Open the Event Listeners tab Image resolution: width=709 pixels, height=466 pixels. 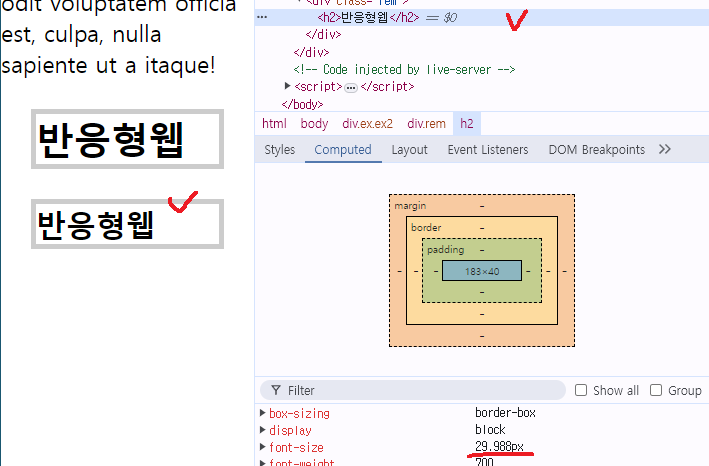pyautogui.click(x=488, y=150)
